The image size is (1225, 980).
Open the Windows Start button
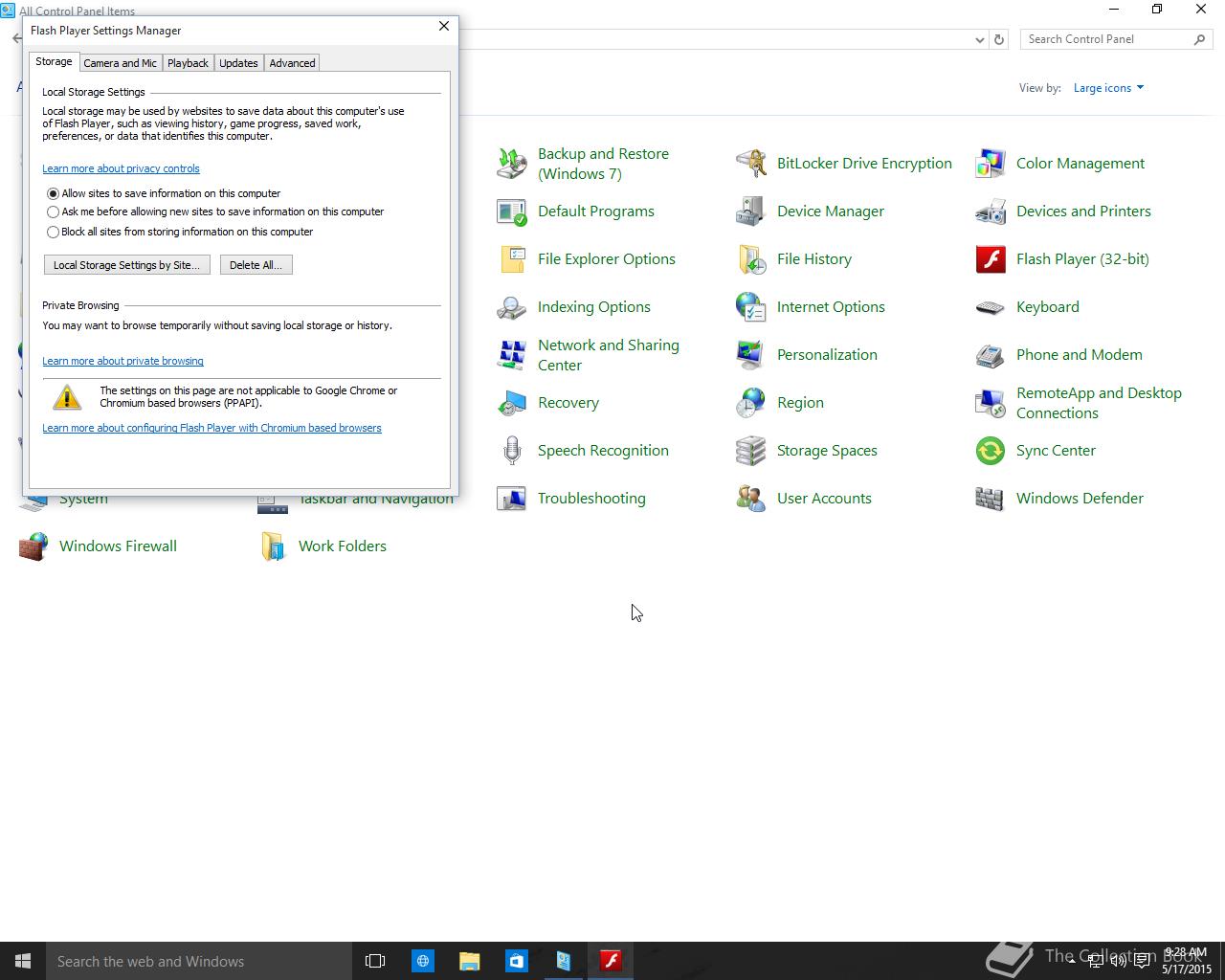point(23,961)
